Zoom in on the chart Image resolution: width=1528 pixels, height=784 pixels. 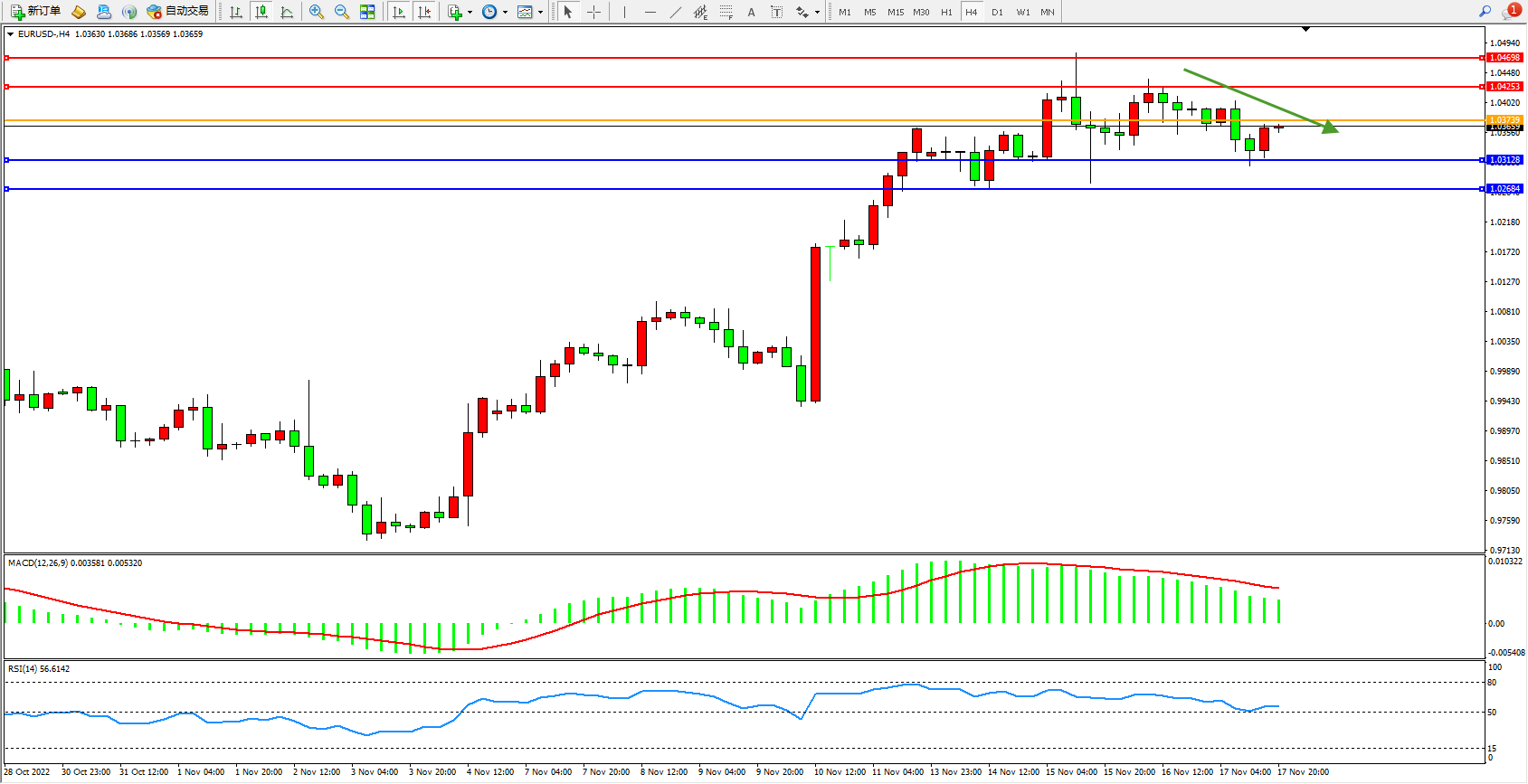click(317, 12)
